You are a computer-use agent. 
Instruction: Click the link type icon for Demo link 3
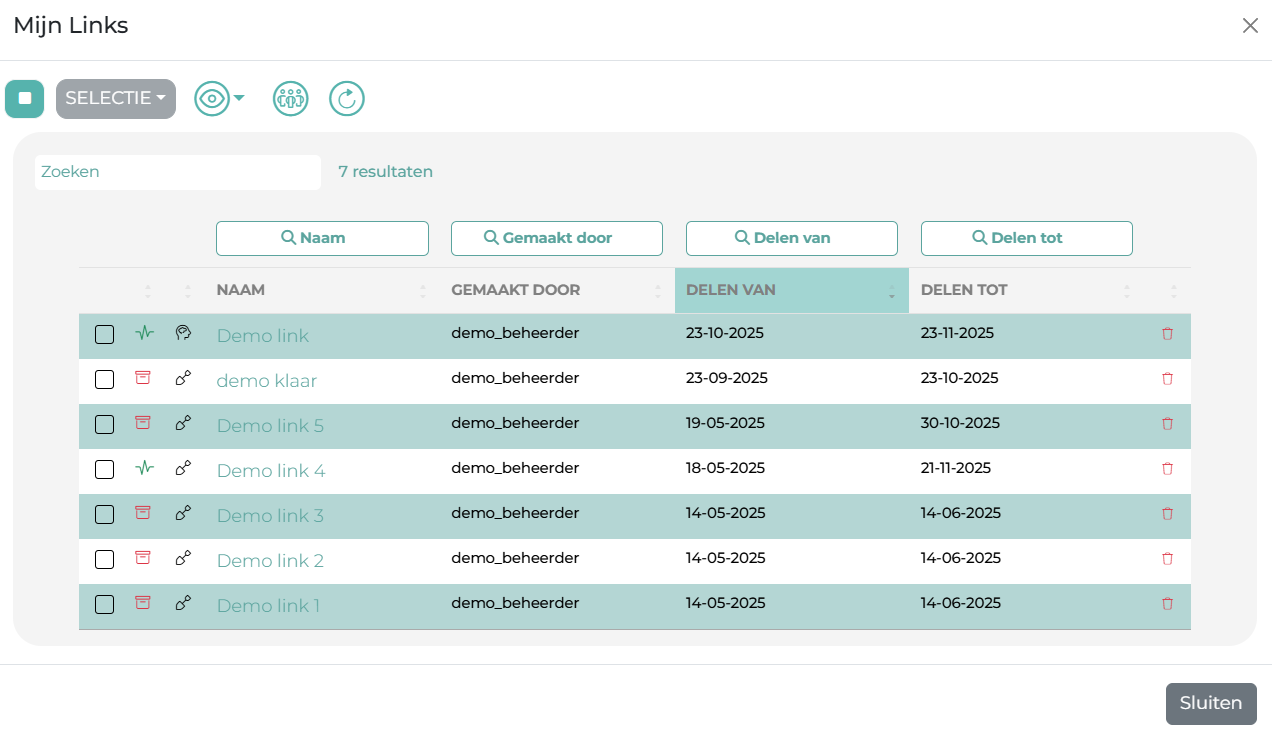tap(183, 513)
